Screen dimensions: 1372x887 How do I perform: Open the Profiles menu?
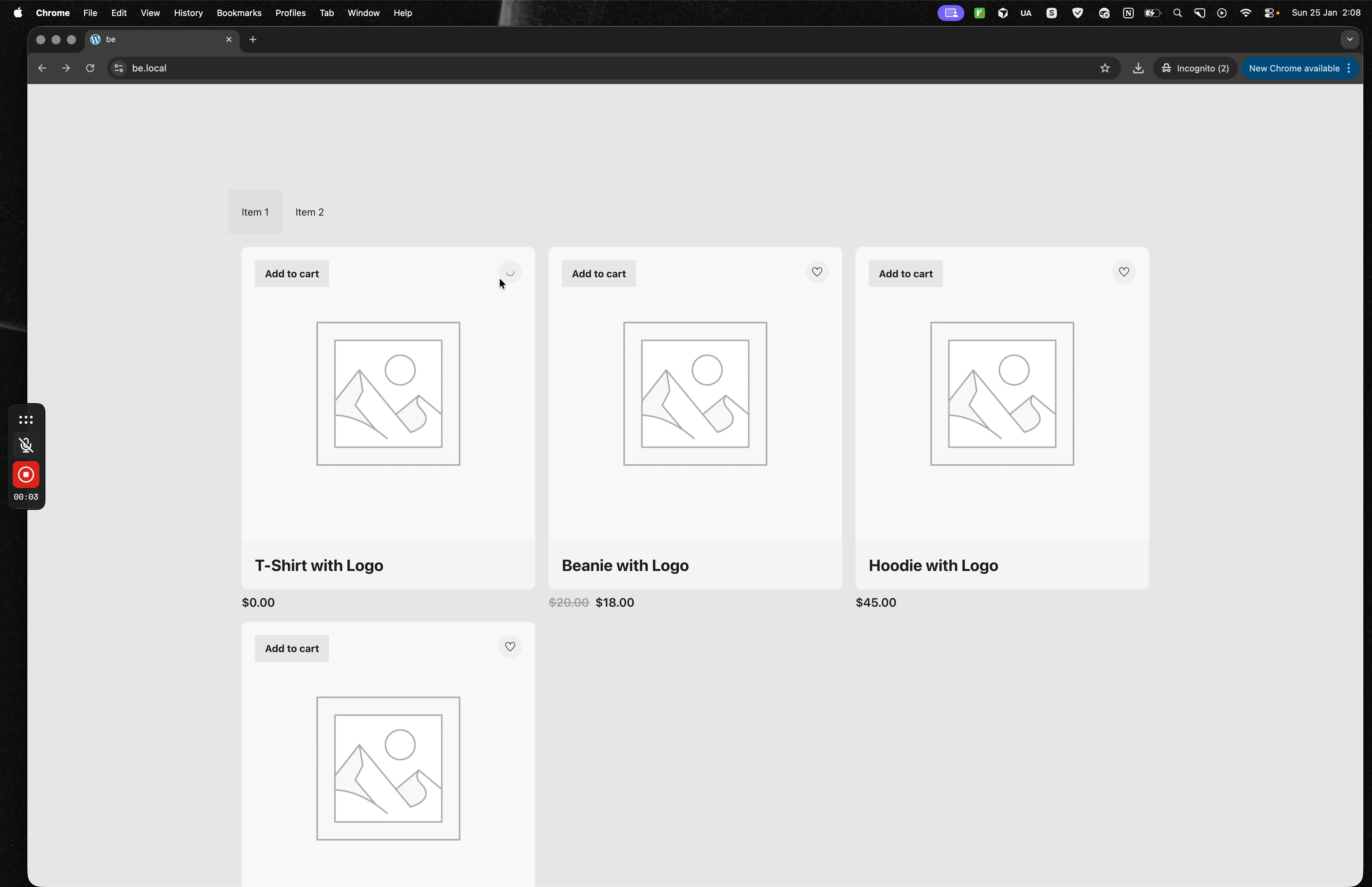290,13
